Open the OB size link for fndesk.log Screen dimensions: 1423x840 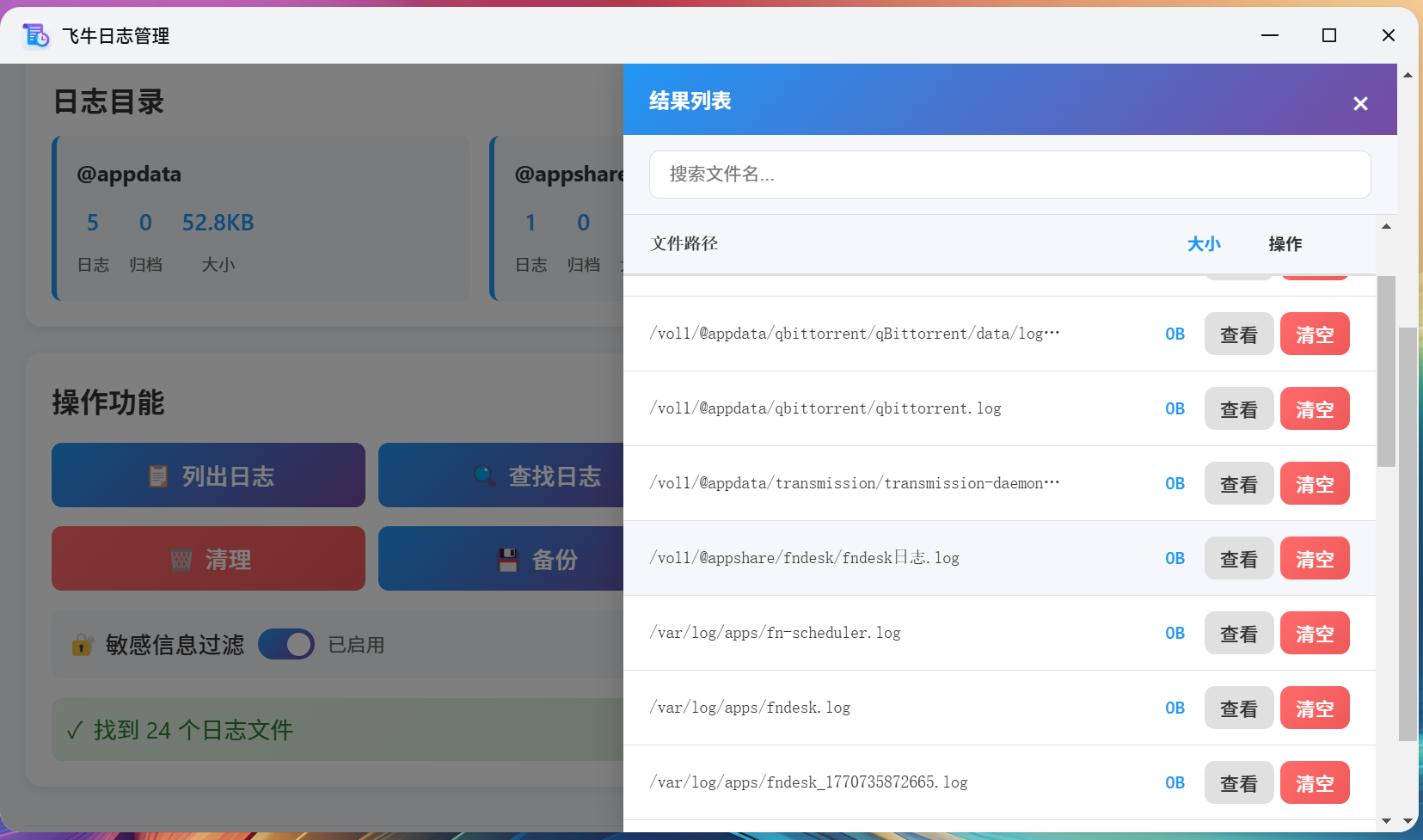tap(1175, 708)
